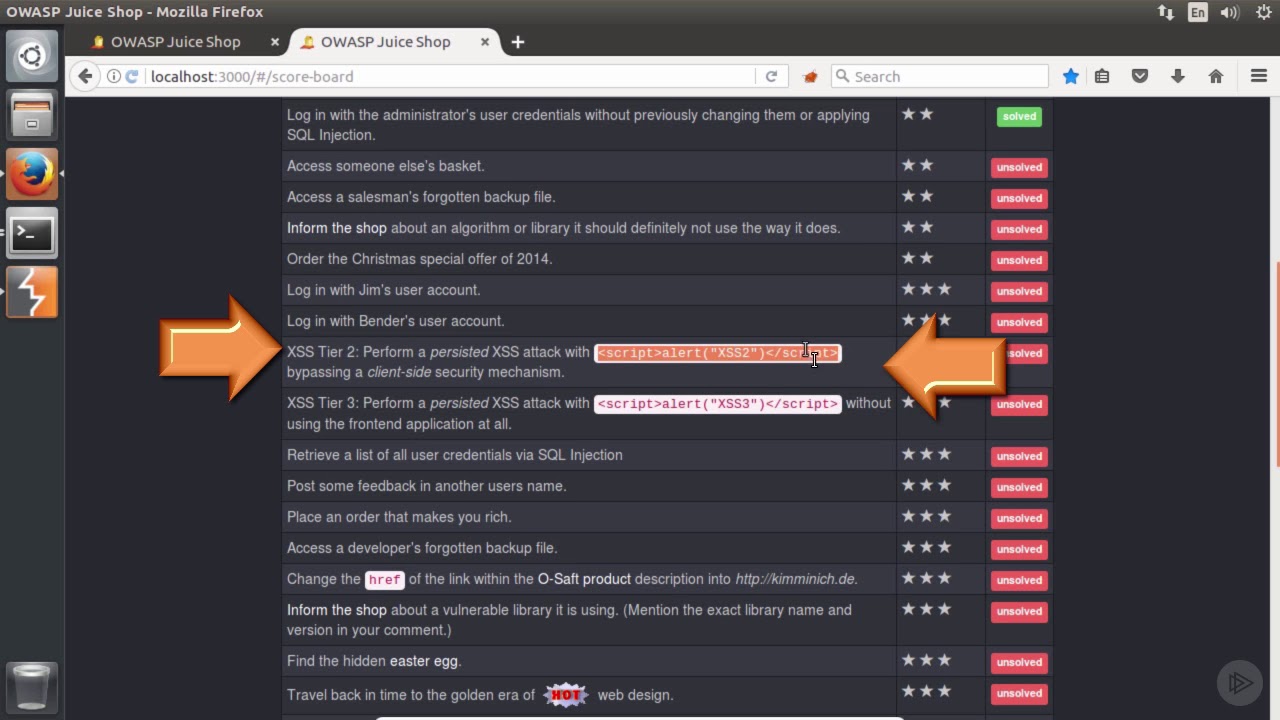The width and height of the screenshot is (1280, 720).
Task: Click unsolved badge for hidden easter egg
Action: (1019, 662)
